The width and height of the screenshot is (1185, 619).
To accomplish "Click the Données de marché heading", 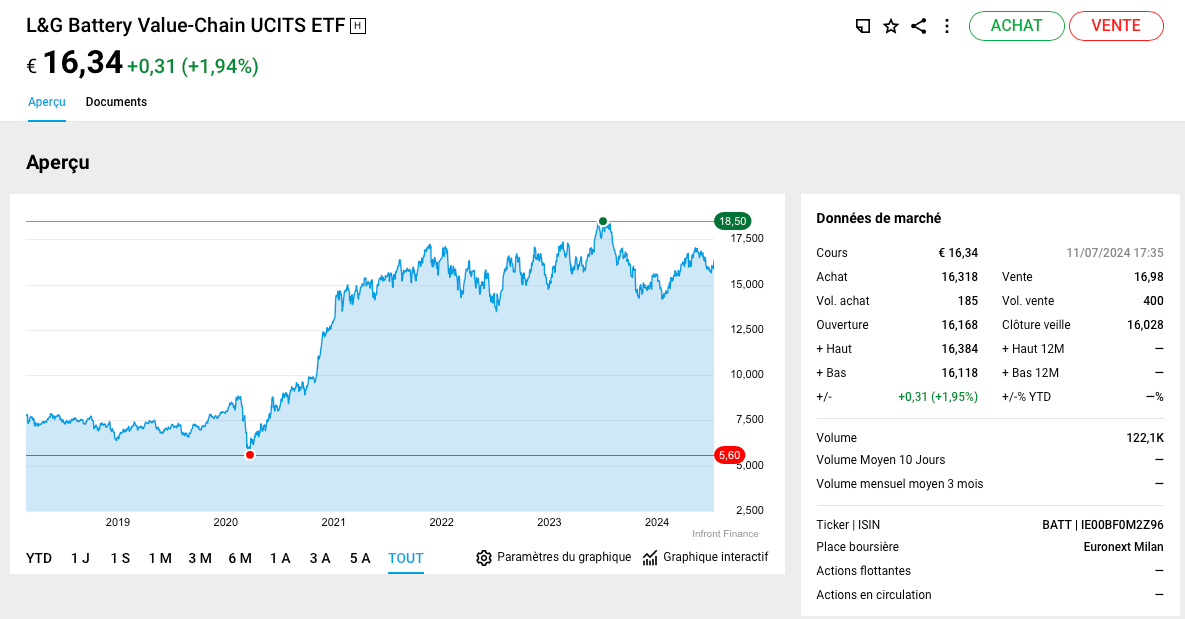I will (x=879, y=218).
